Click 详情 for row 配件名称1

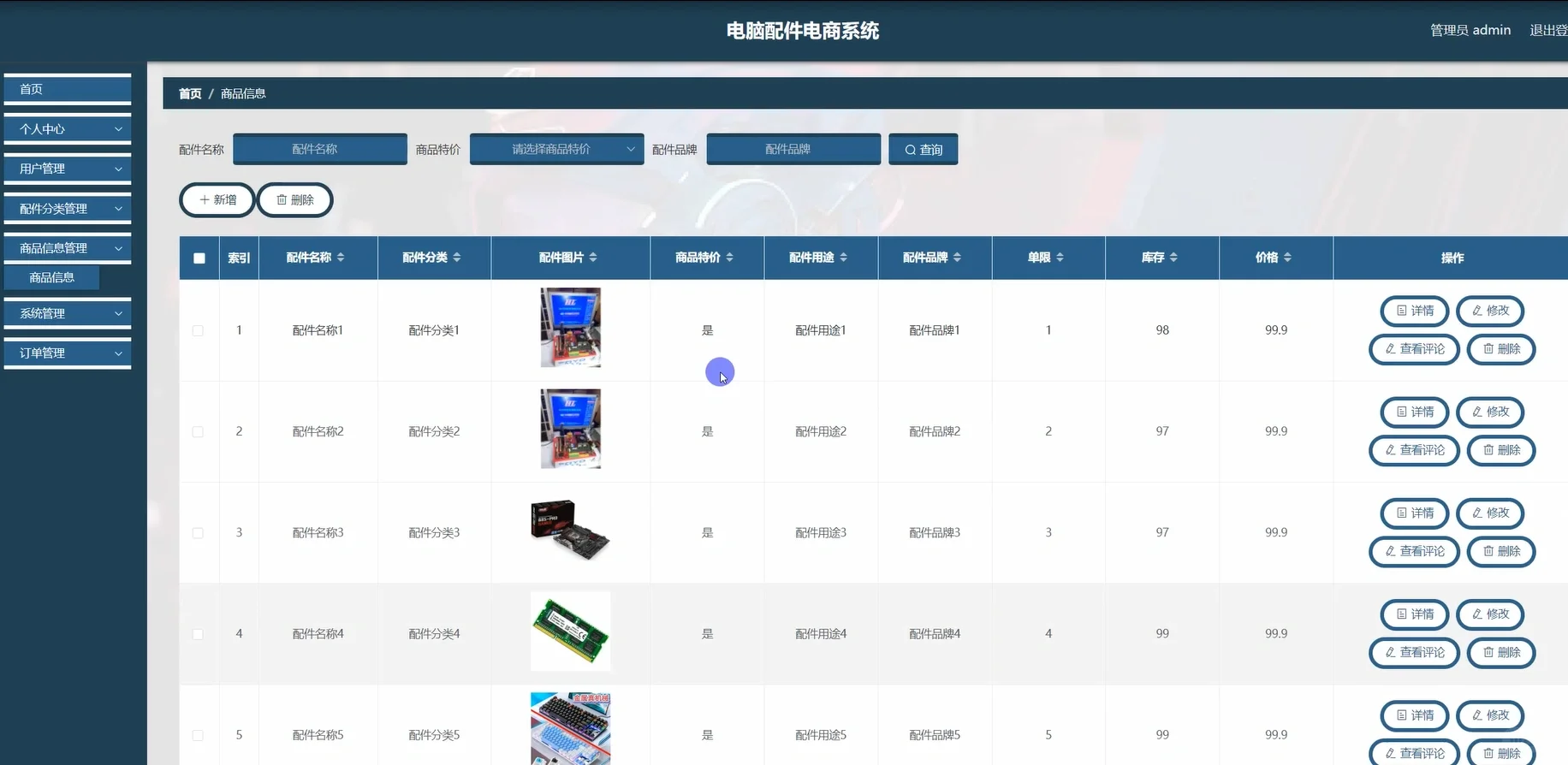(x=1415, y=311)
